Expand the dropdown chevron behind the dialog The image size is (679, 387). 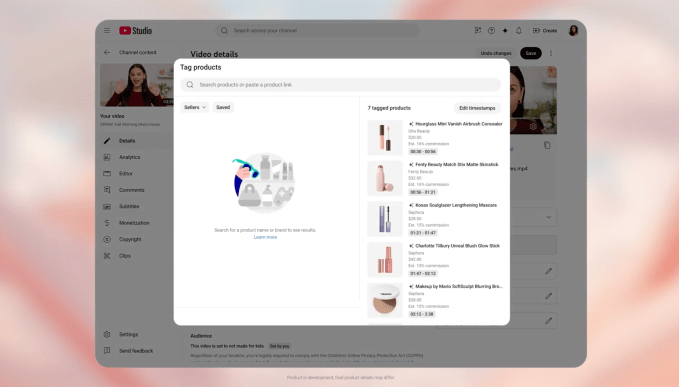click(548, 217)
